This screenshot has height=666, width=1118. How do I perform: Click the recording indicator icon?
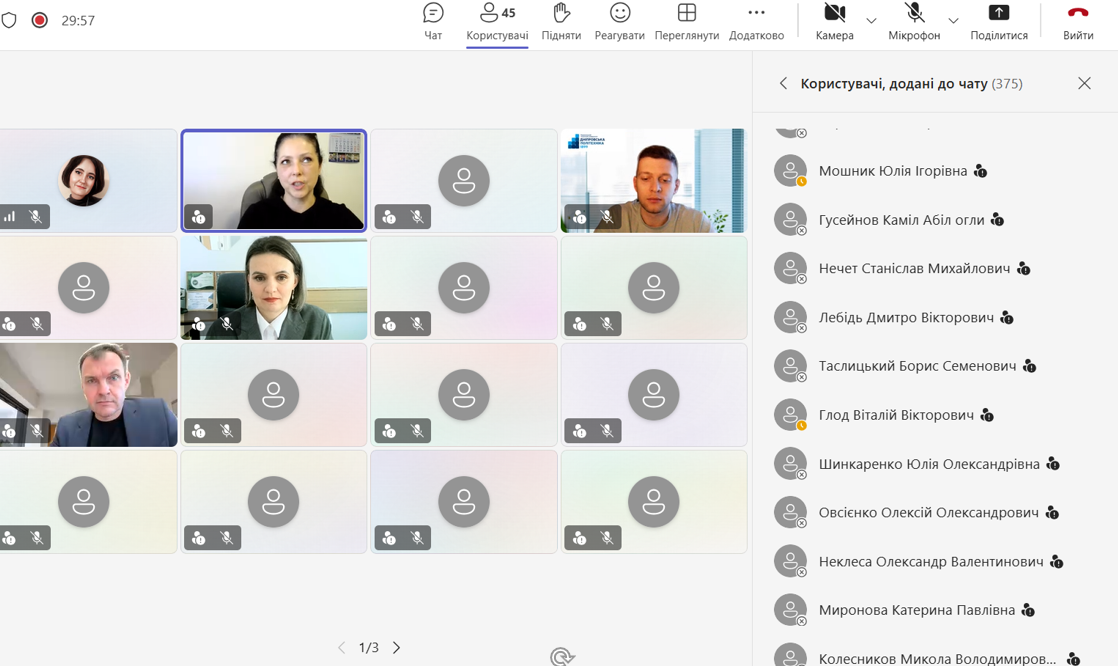(x=40, y=20)
